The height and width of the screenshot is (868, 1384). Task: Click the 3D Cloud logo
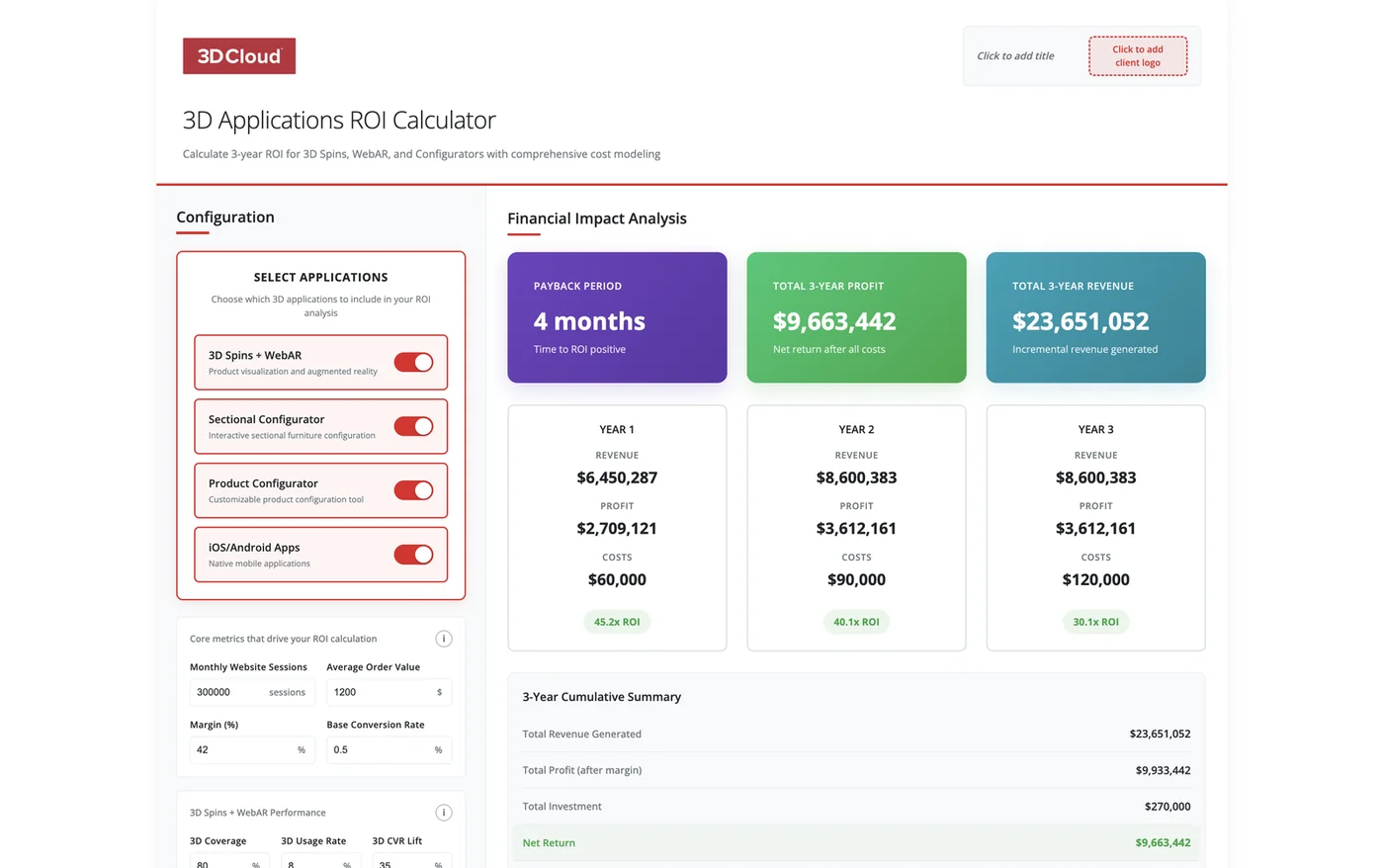(x=239, y=56)
